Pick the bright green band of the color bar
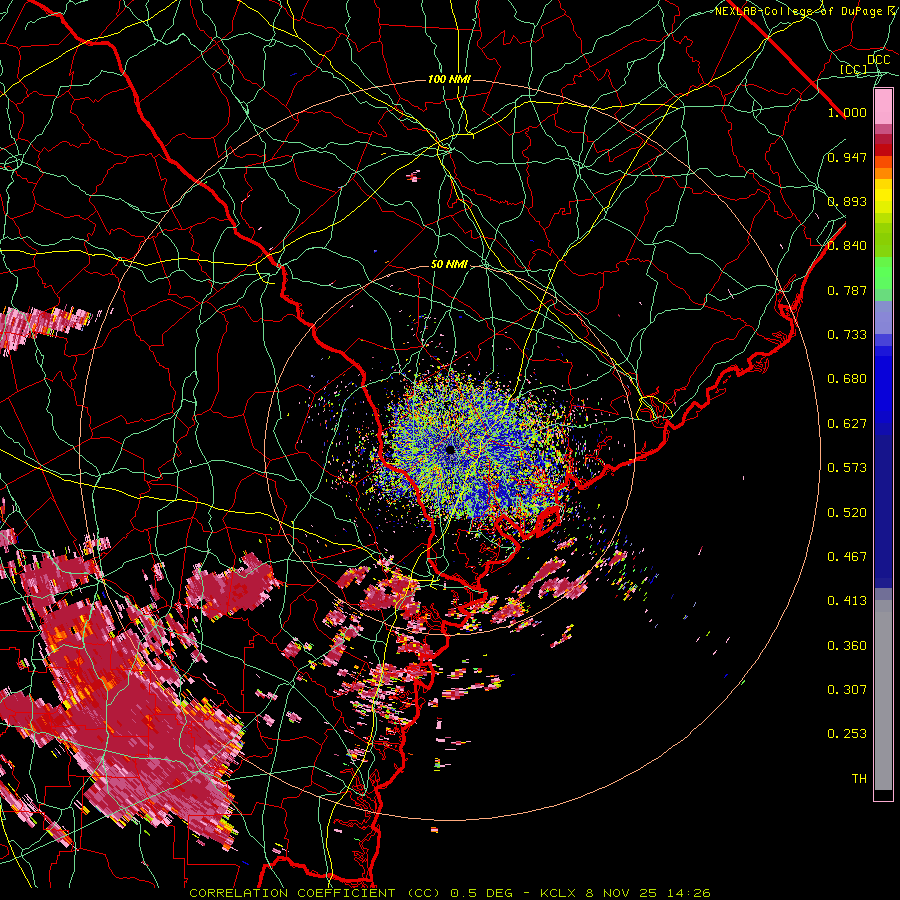This screenshot has height=900, width=900. coord(883,273)
